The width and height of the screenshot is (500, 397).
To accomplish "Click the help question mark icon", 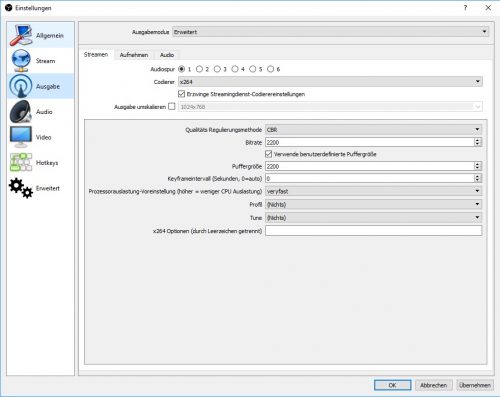I will 465,8.
